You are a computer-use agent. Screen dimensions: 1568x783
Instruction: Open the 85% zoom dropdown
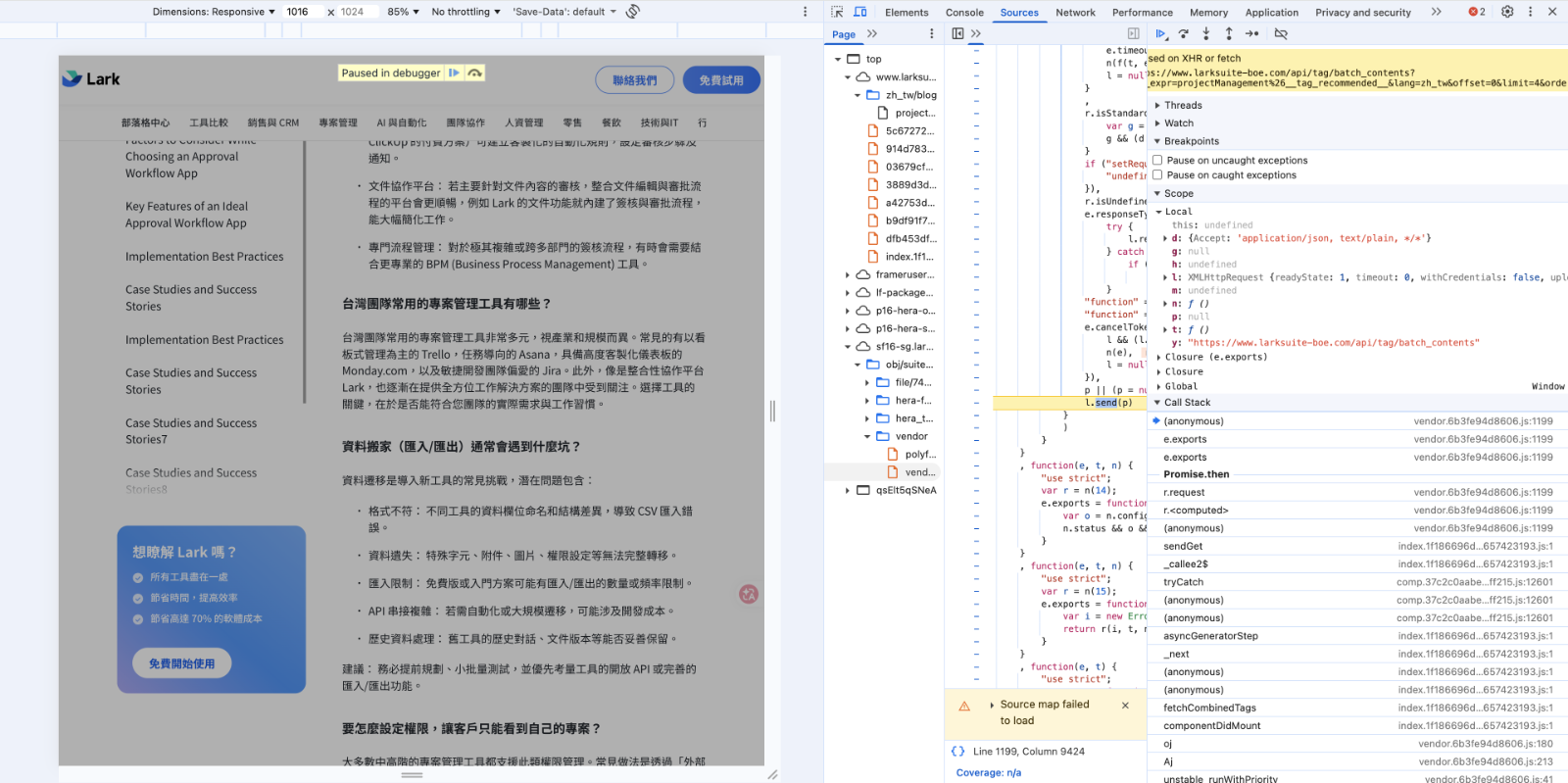[x=403, y=12]
